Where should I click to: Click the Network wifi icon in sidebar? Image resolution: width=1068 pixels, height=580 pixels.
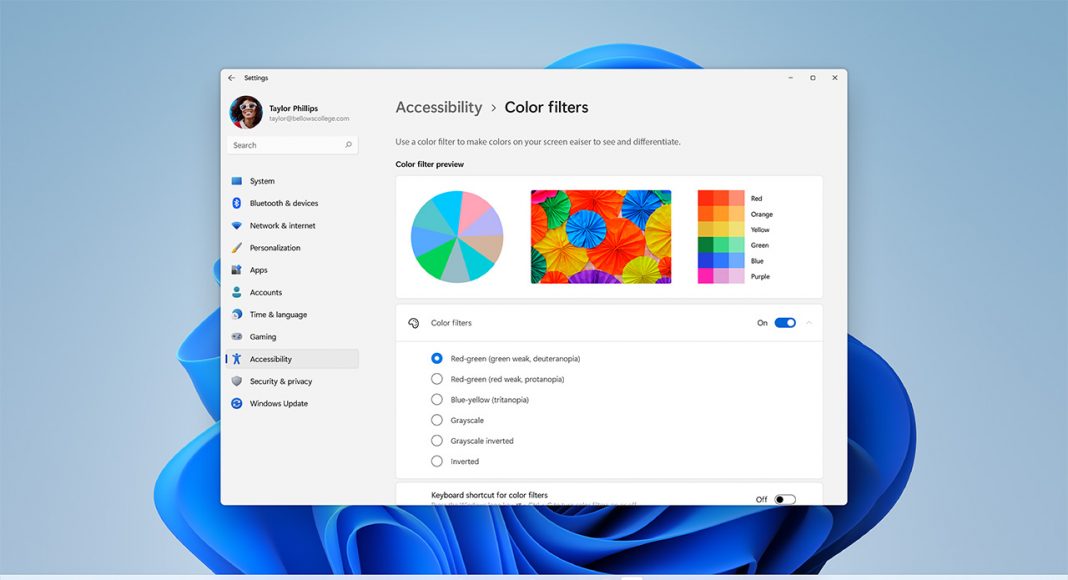point(236,225)
